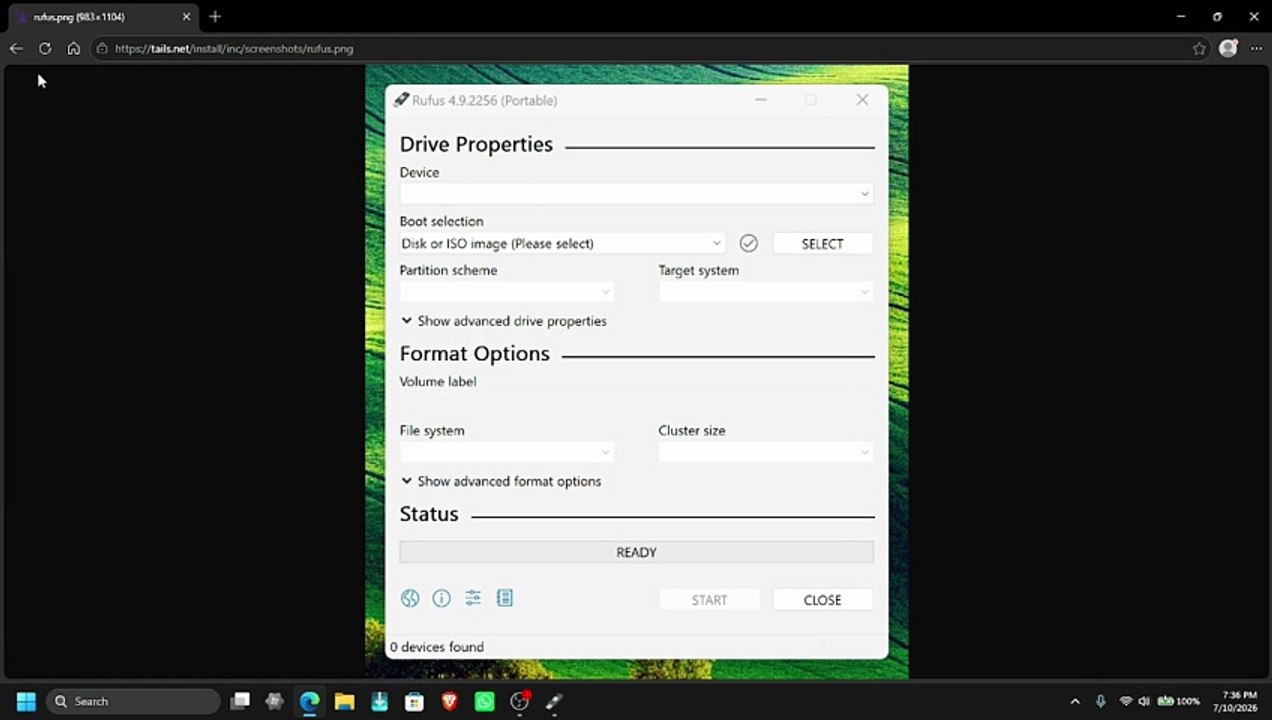
Task: Click the Format Options heading
Action: coord(475,353)
